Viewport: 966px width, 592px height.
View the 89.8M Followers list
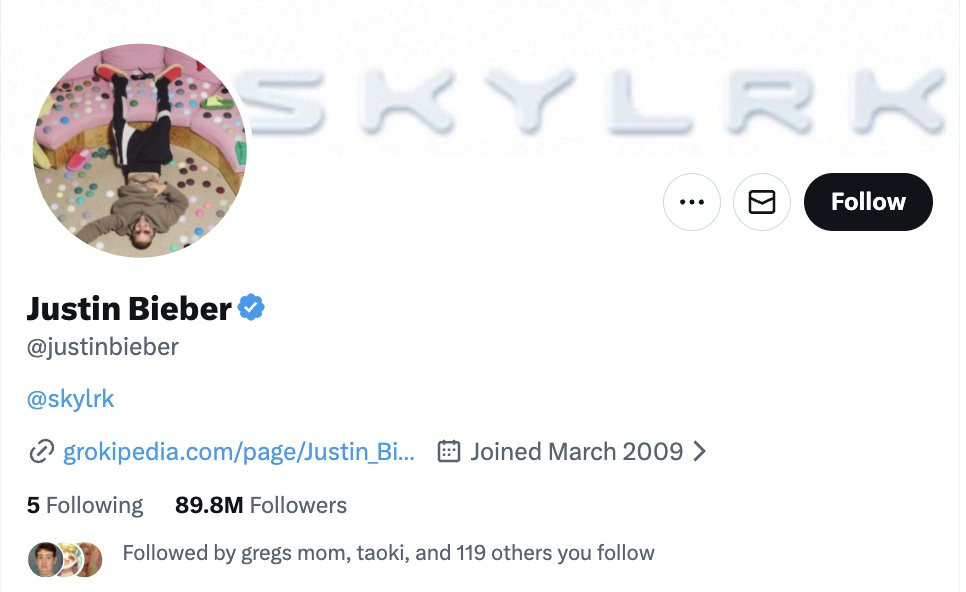click(x=261, y=506)
